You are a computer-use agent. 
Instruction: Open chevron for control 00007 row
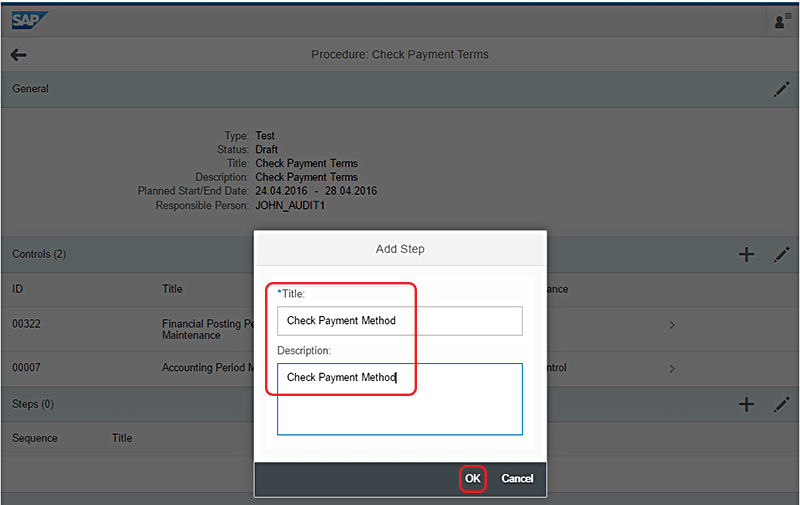672,368
